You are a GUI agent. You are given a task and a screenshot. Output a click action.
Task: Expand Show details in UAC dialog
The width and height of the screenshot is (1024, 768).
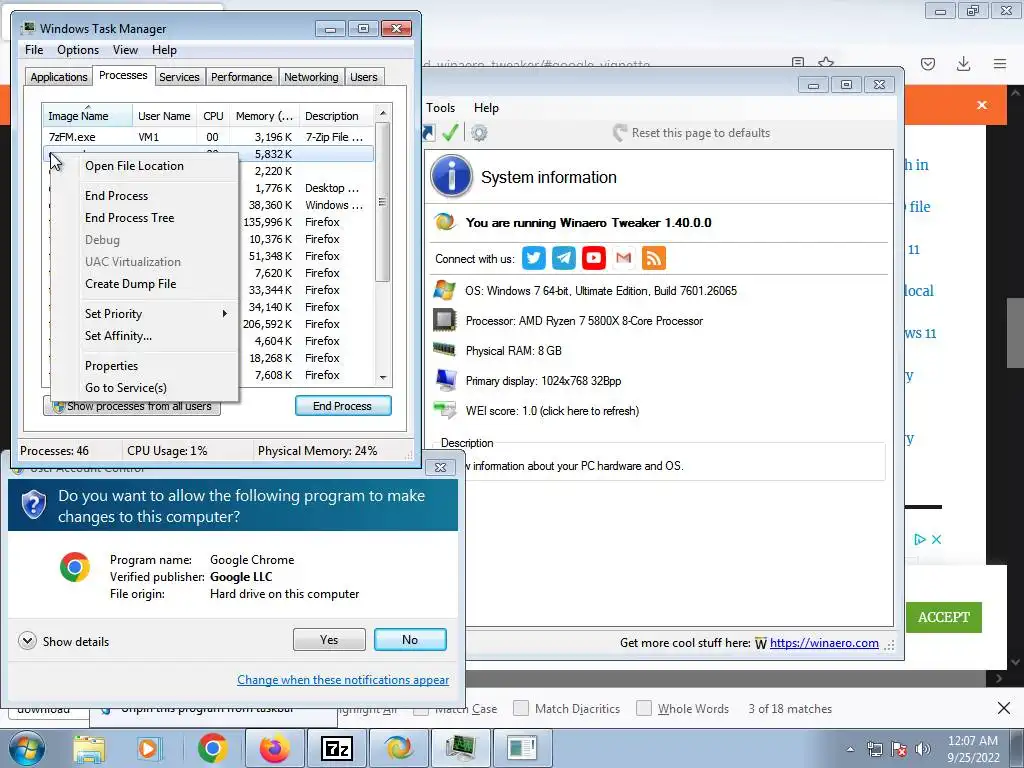(27, 641)
